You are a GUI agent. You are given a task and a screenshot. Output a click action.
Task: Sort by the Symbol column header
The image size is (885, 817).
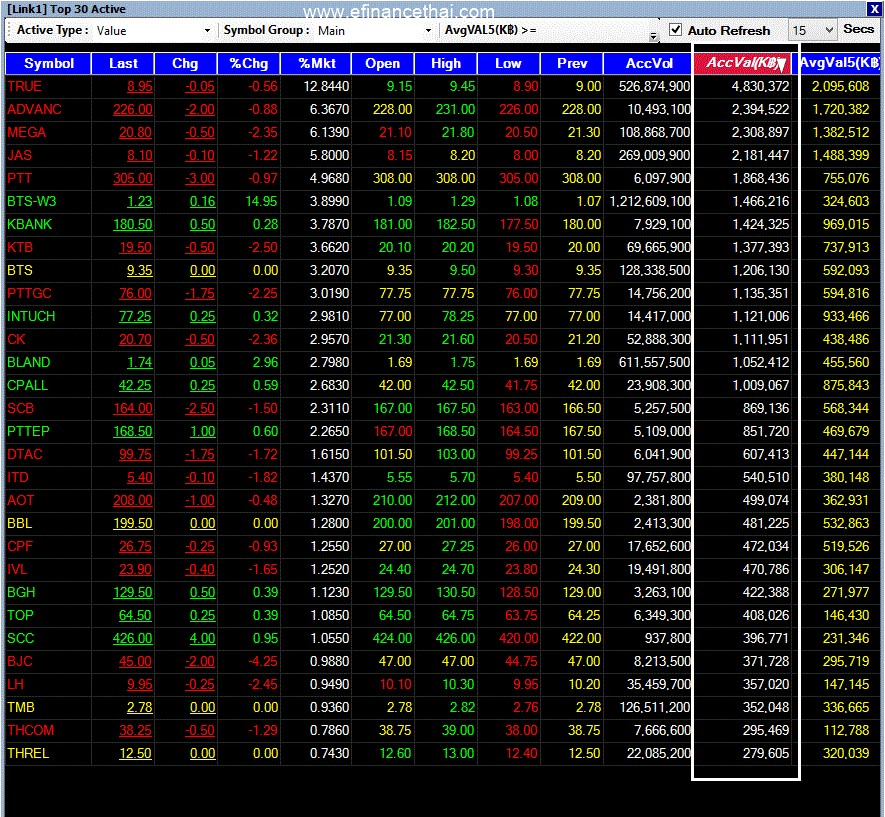[49, 63]
